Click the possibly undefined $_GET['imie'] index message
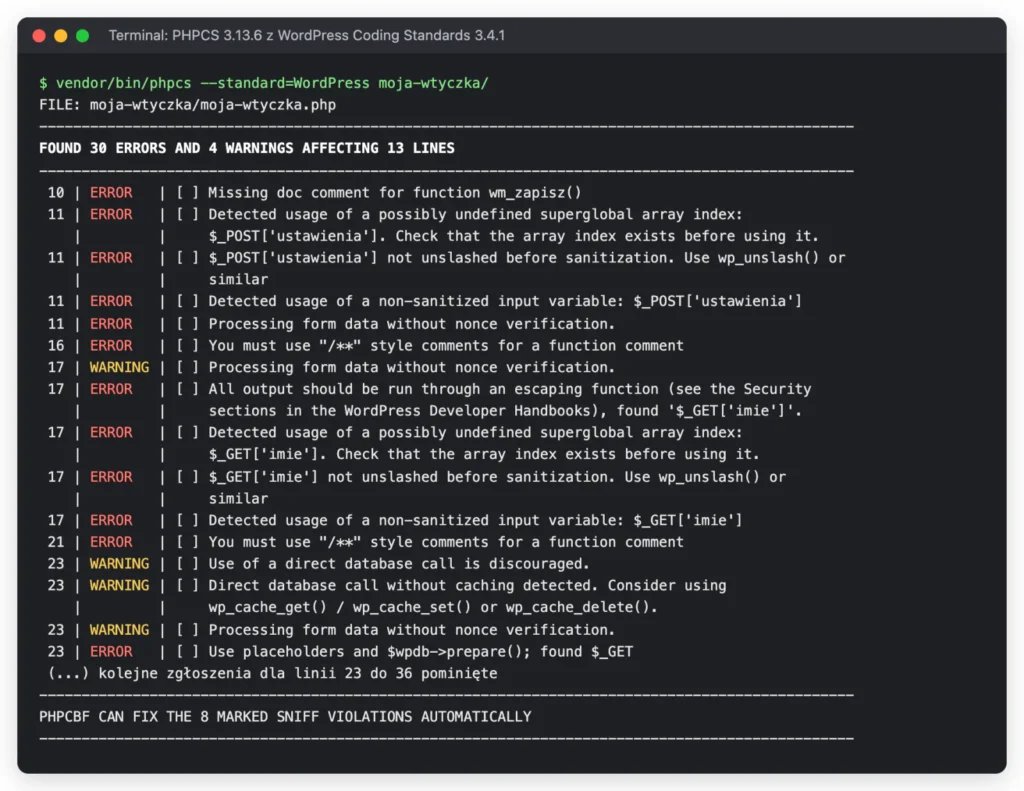The height and width of the screenshot is (791, 1024). (484, 443)
